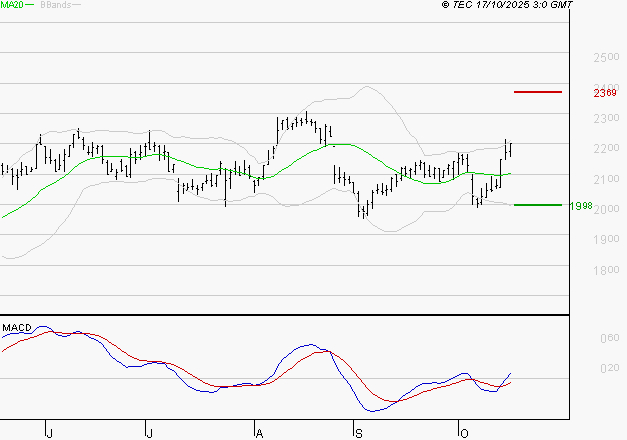Image resolution: width=627 pixels, height=440 pixels.
Task: Click the S month label
Action: coord(359,434)
